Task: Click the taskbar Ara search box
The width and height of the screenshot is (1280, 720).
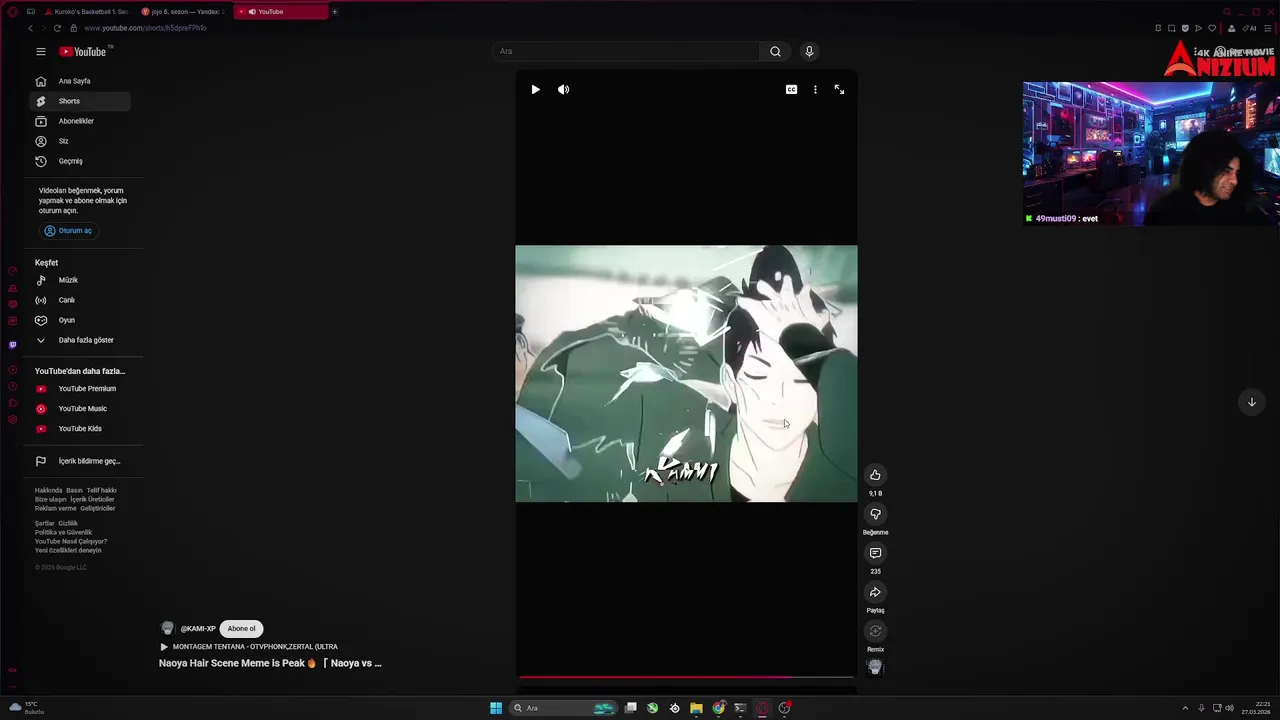Action: coord(565,708)
